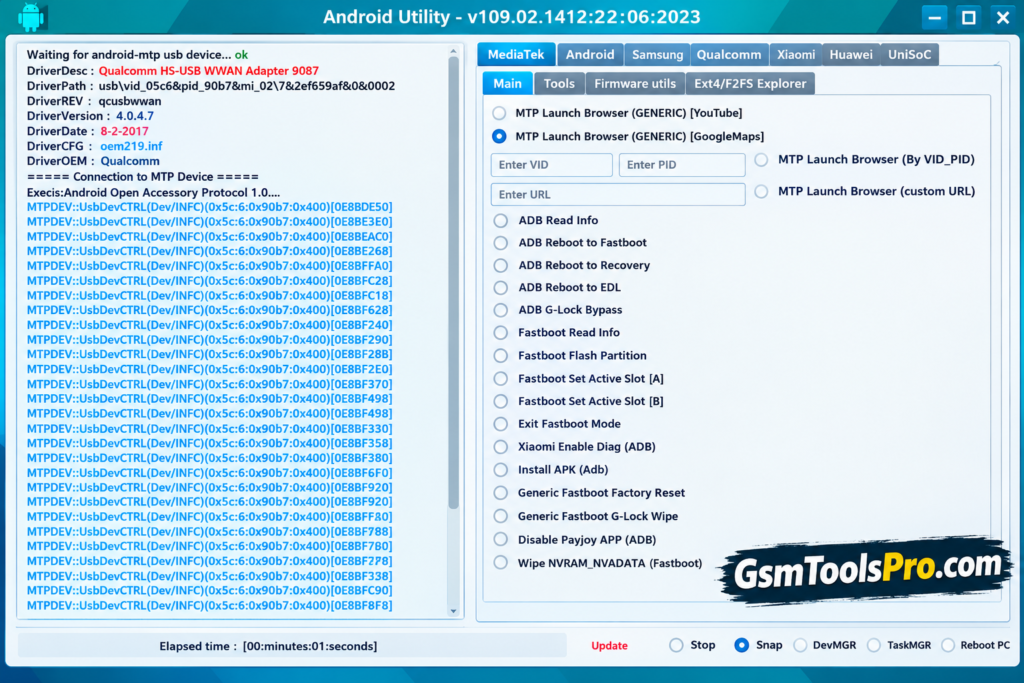Maximize the Android Utility window
Viewport: 1024px width, 683px height.
968,17
